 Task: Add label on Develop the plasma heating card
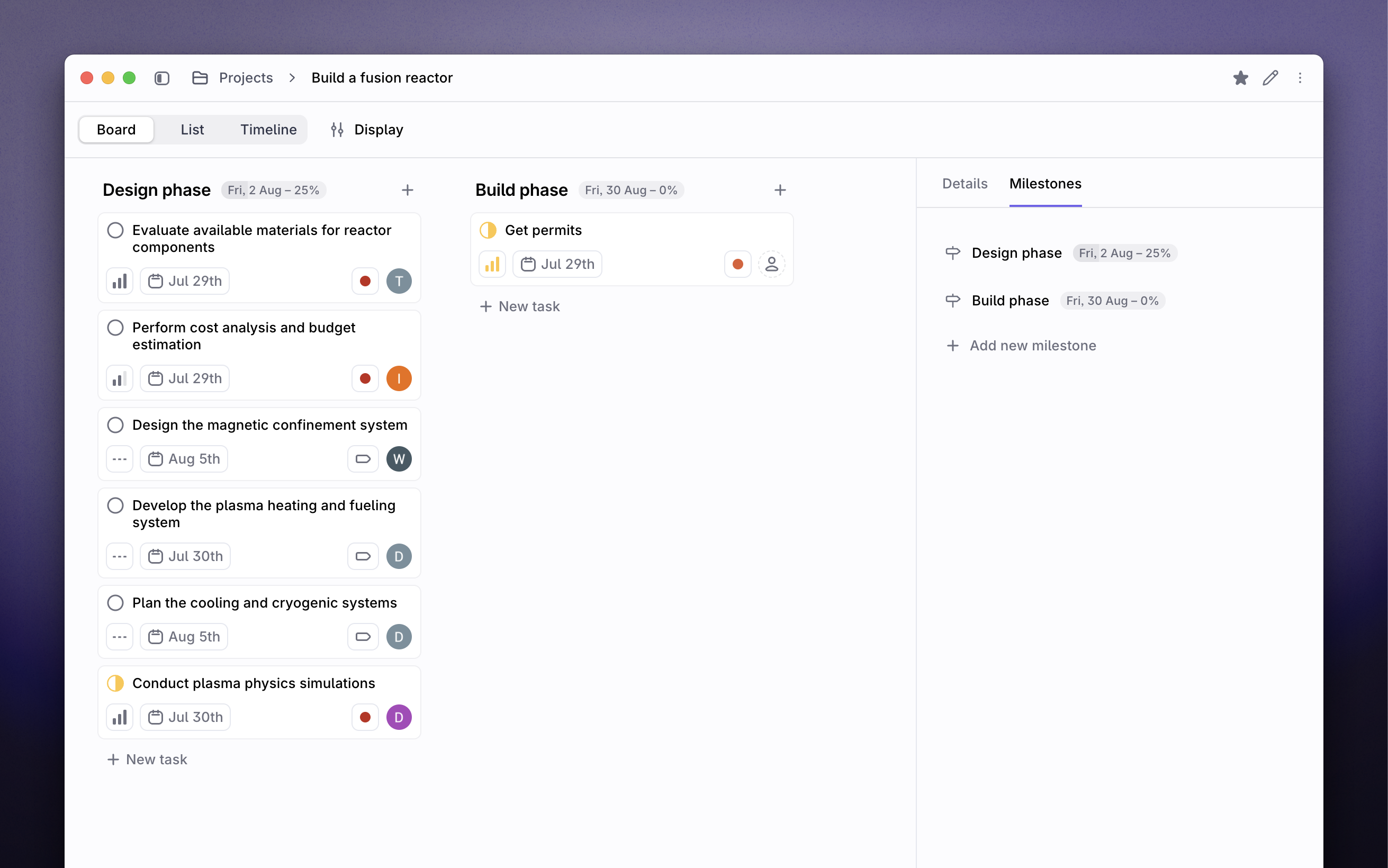click(x=363, y=557)
